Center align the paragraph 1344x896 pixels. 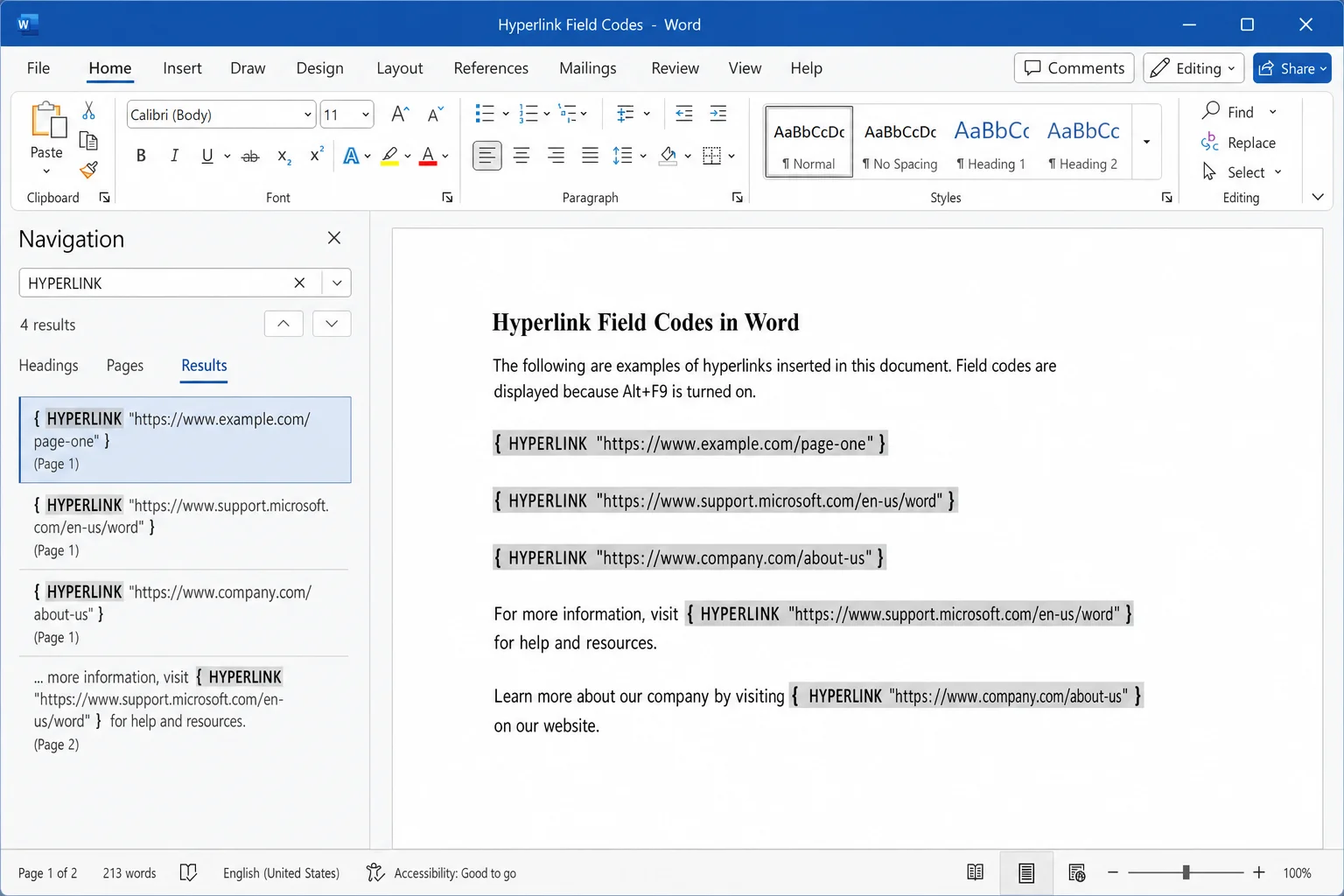pos(521,156)
